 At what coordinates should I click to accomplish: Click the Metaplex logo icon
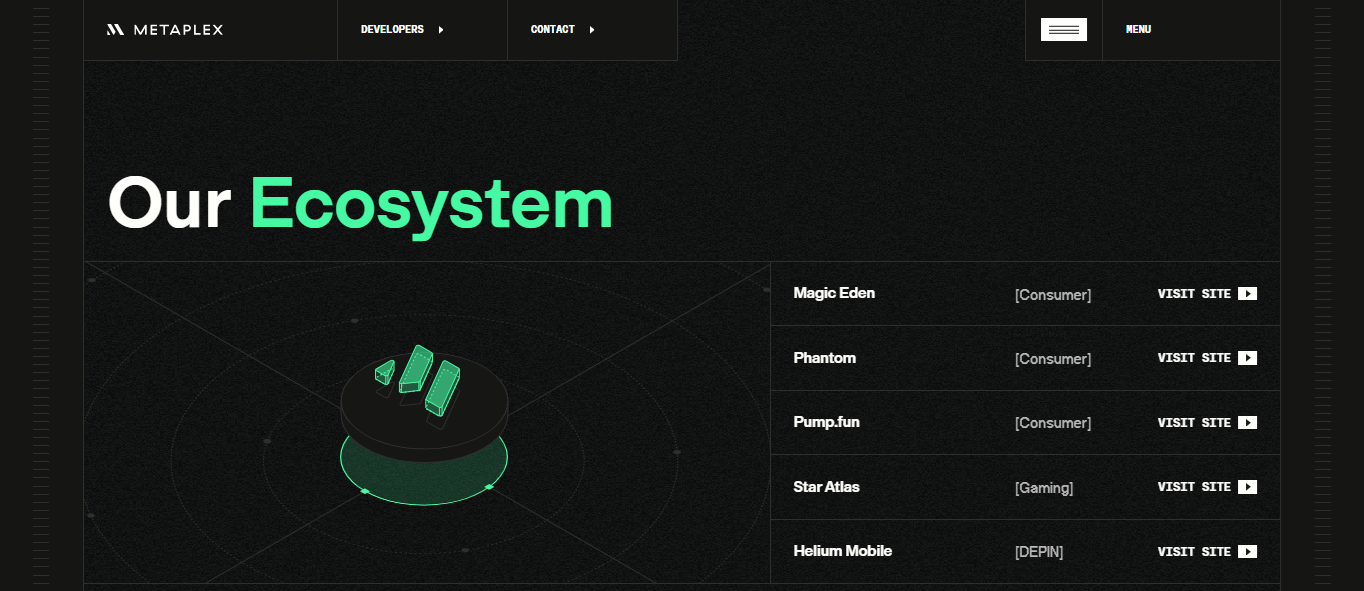pyautogui.click(x=115, y=30)
